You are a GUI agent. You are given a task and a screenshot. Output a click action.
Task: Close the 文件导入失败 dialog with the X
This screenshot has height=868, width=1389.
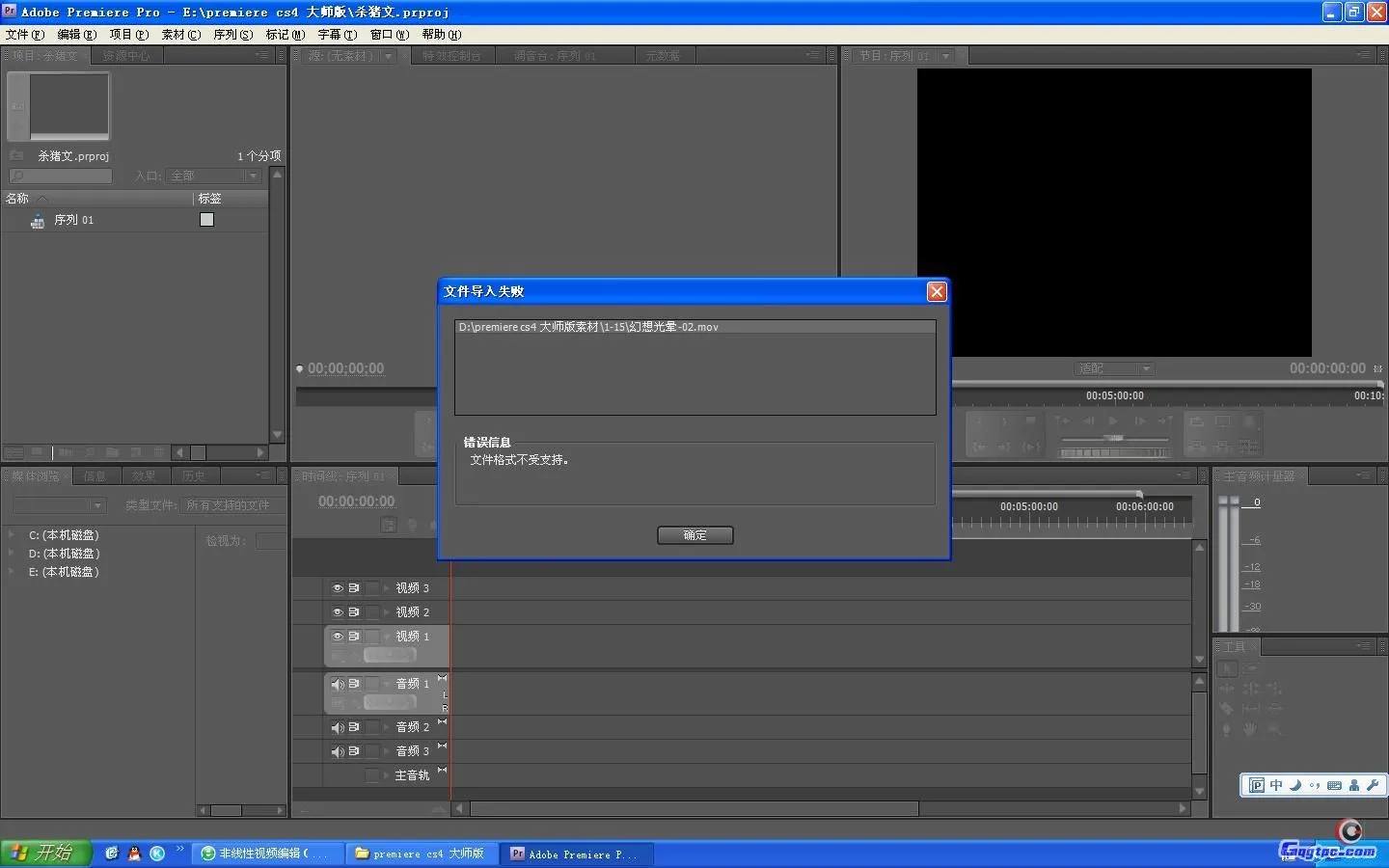coord(936,291)
